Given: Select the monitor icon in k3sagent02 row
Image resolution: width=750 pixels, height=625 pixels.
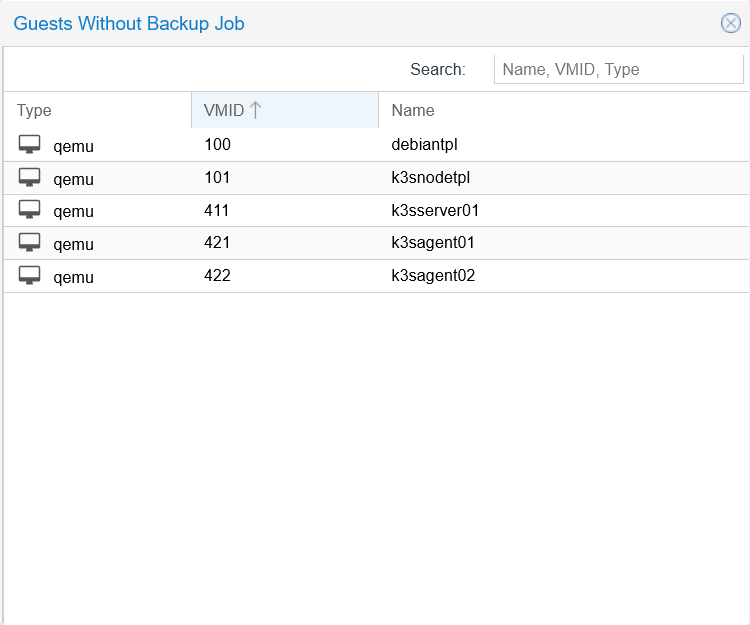Looking at the screenshot, I should pos(30,276).
